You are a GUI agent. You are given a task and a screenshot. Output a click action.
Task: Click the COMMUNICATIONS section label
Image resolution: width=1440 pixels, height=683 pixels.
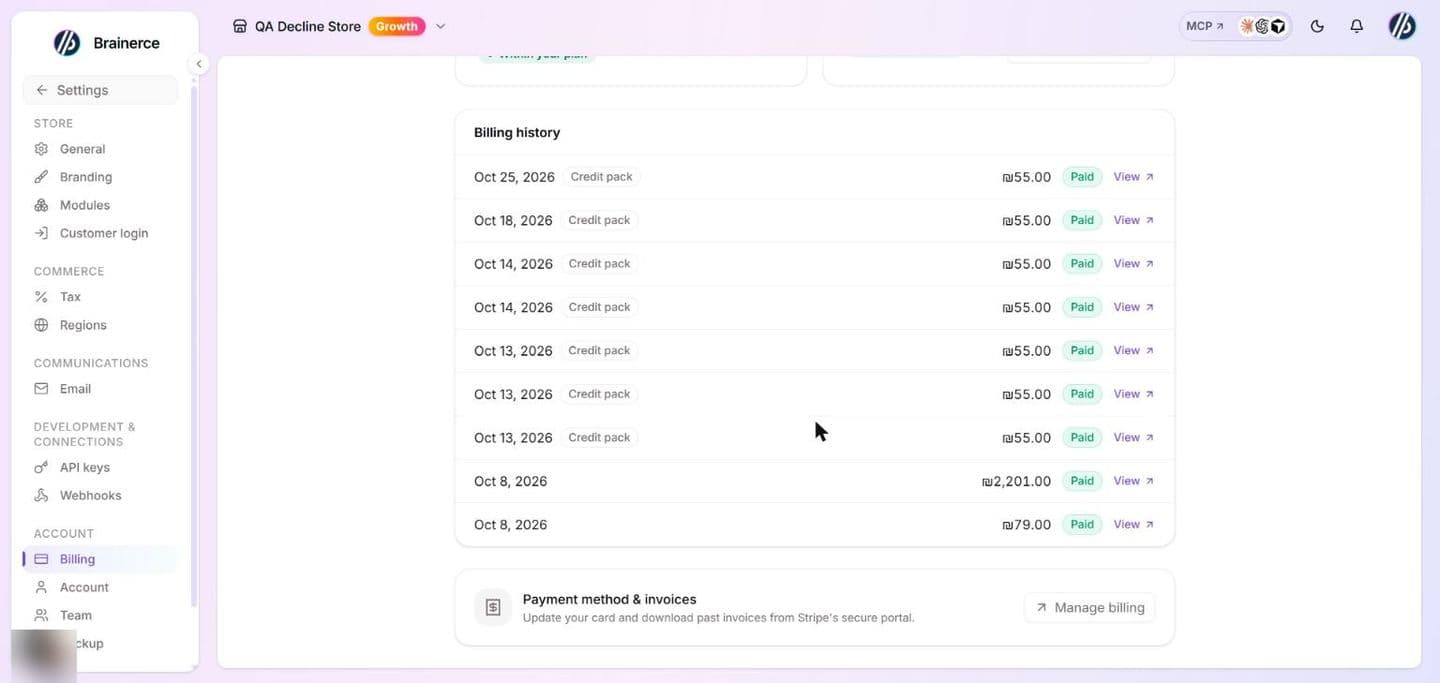[91, 363]
